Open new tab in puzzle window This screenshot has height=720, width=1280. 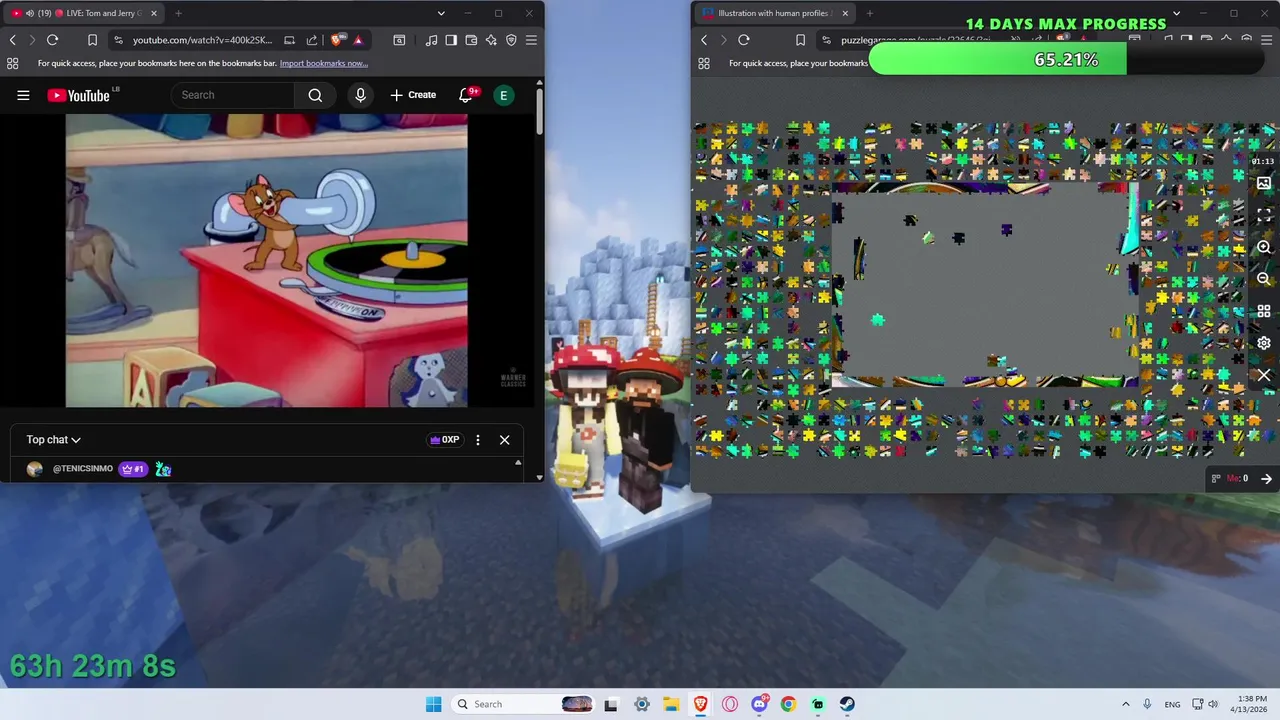tap(869, 13)
